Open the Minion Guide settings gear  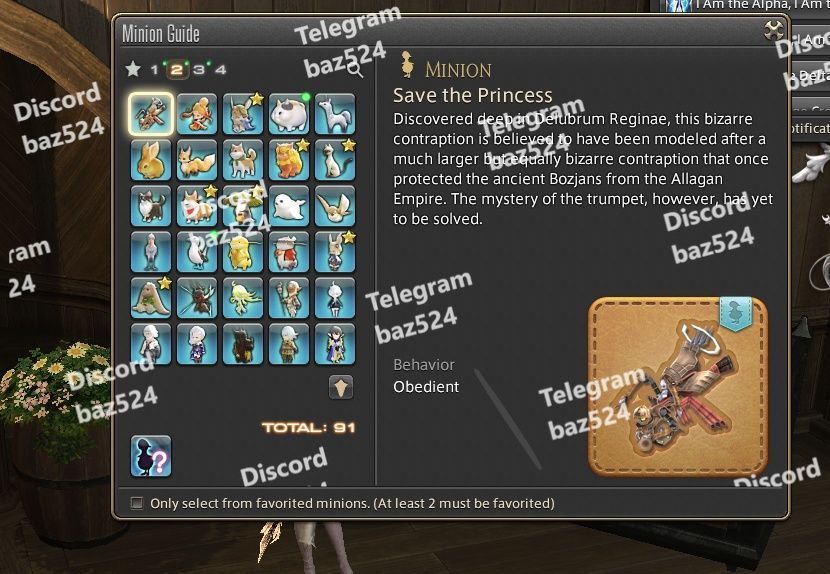[x=774, y=31]
